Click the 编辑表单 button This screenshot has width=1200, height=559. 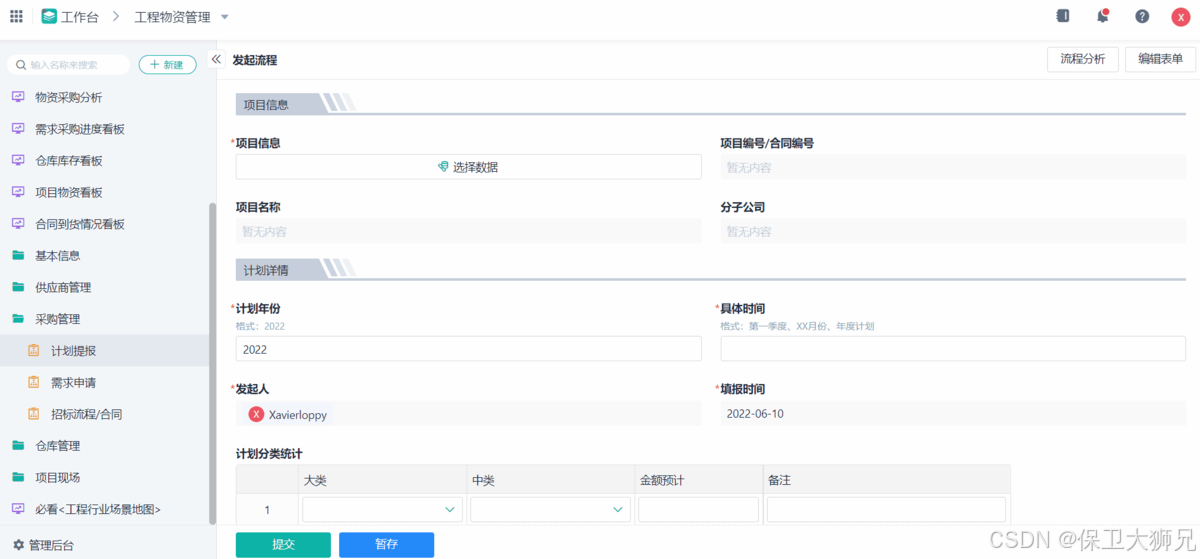point(1160,59)
